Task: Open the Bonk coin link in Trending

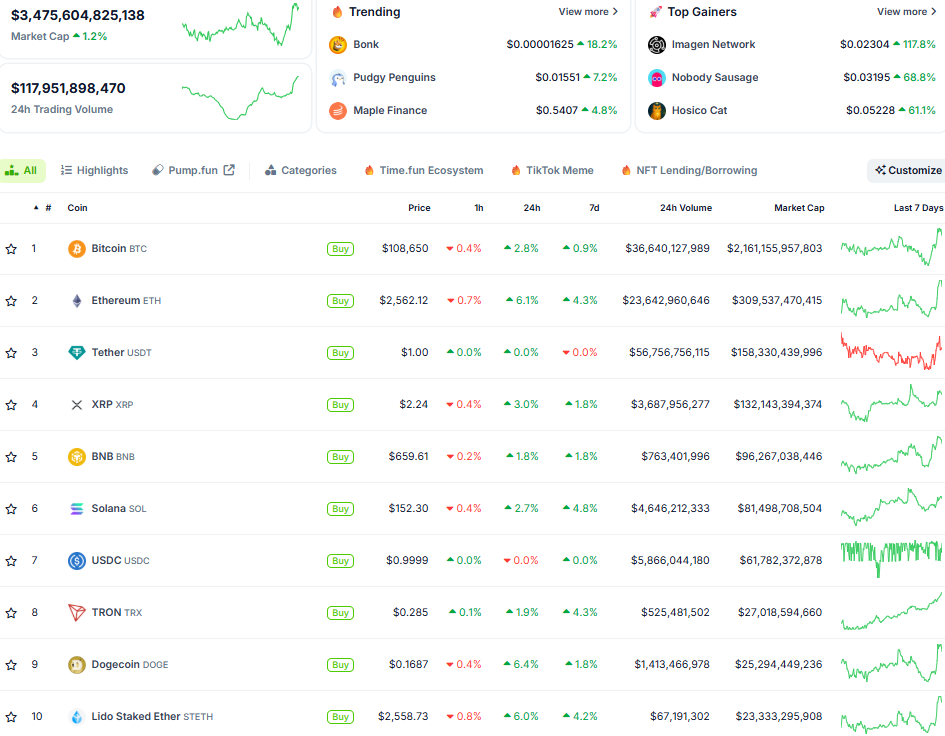Action: [366, 44]
